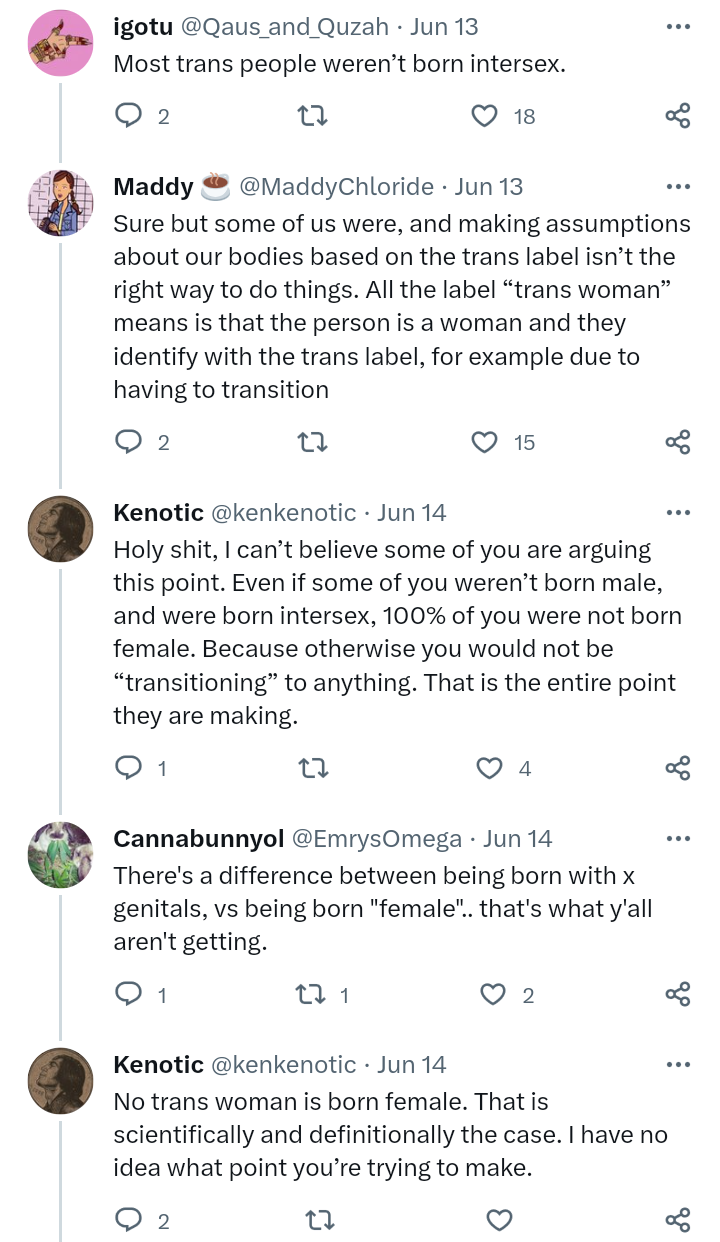Retweet Kenotic's first tweet with 4 likes
Viewport: 720px width, 1242px height.
(314, 768)
